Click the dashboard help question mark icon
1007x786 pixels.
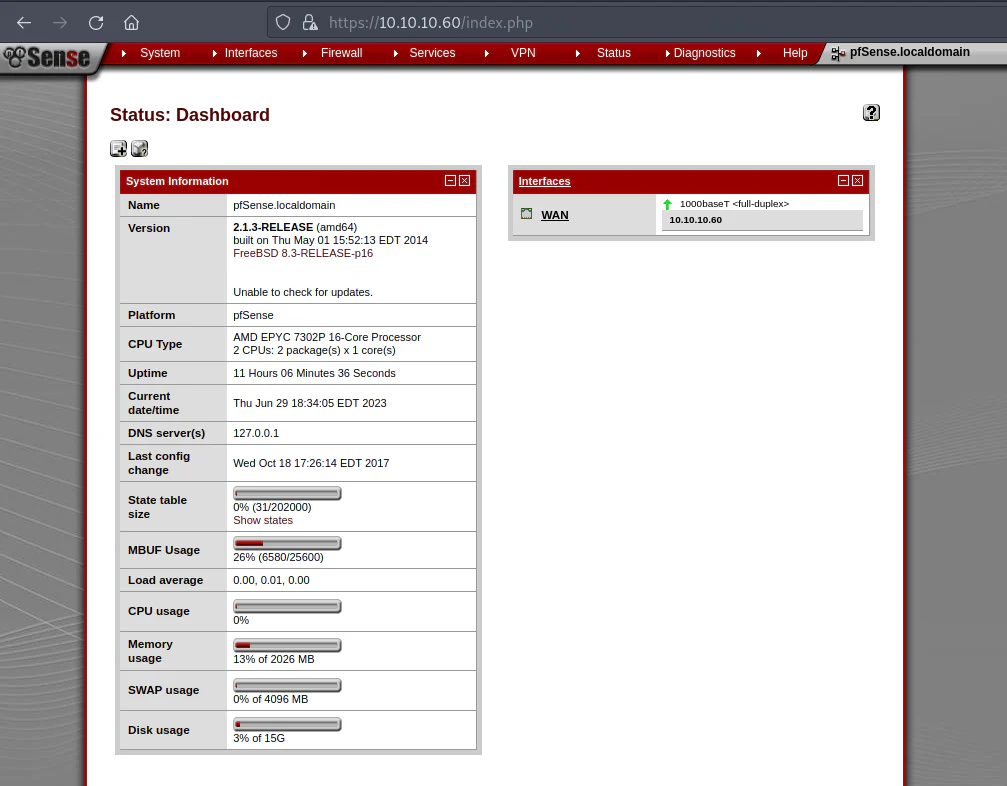pos(871,113)
